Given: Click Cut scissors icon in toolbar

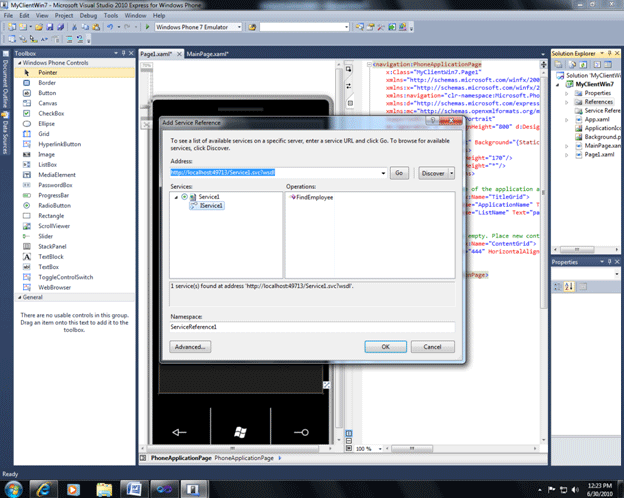Looking at the screenshot, I should [74, 27].
